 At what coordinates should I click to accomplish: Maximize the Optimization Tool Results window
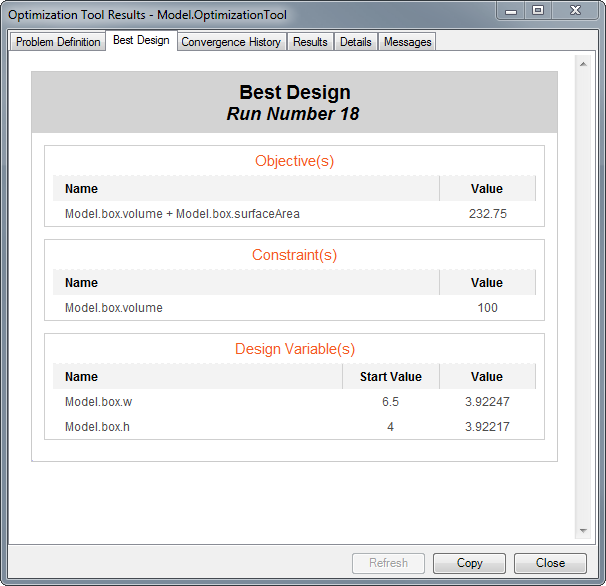coord(538,10)
